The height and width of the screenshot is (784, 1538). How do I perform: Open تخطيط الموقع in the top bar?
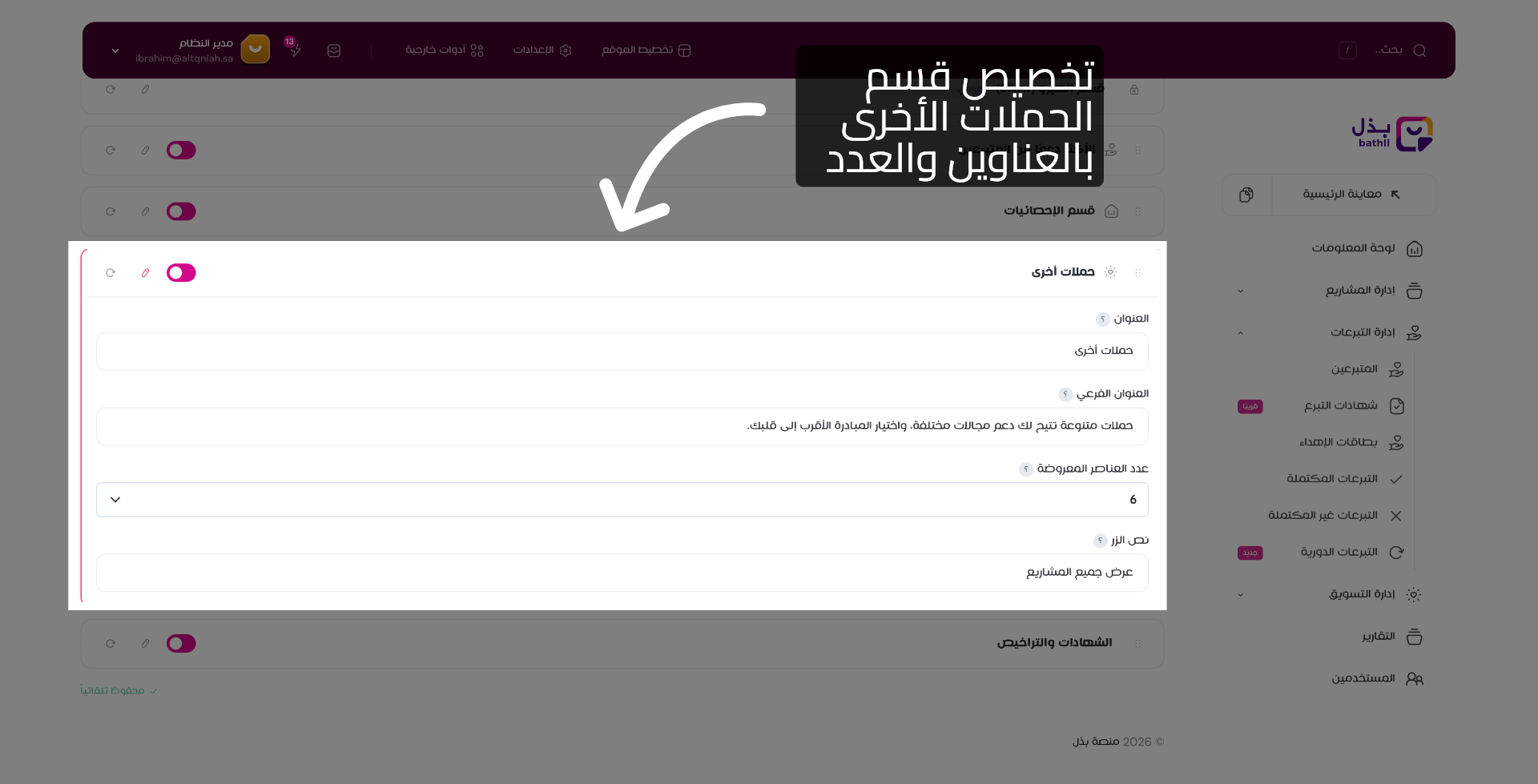click(x=646, y=50)
